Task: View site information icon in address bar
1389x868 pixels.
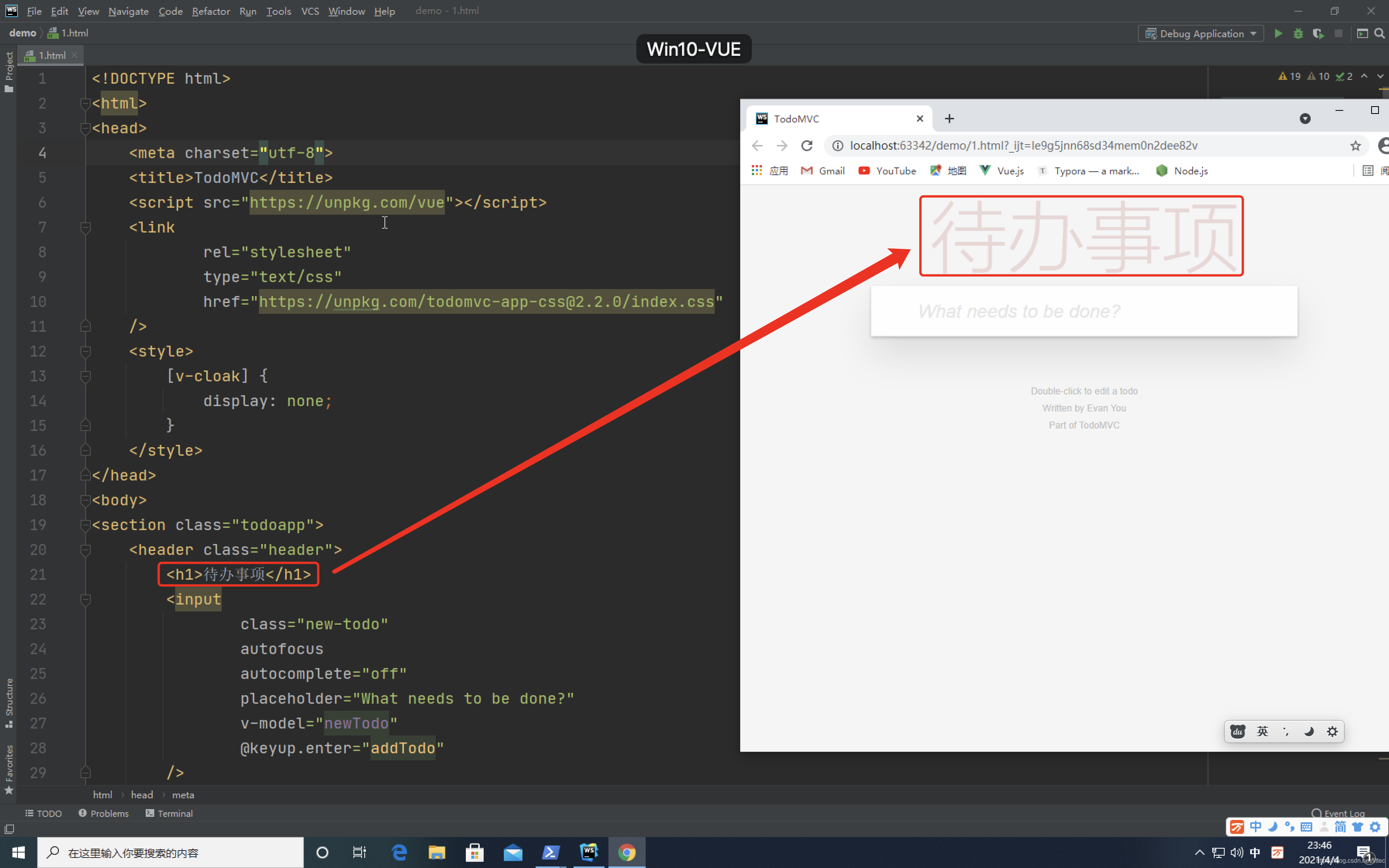Action: coord(838,146)
